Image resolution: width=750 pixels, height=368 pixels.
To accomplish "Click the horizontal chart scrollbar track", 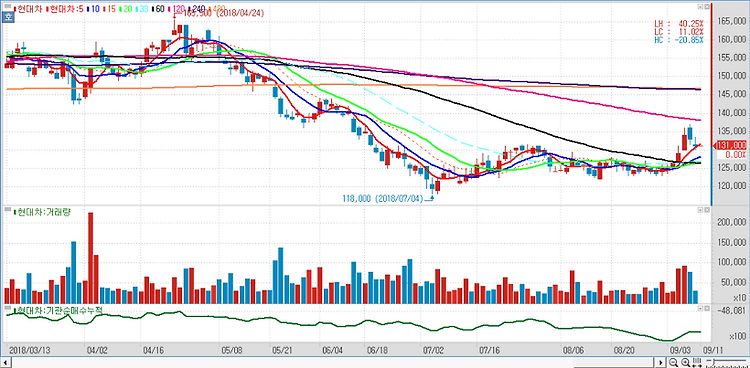I will pyautogui.click(x=333, y=363).
